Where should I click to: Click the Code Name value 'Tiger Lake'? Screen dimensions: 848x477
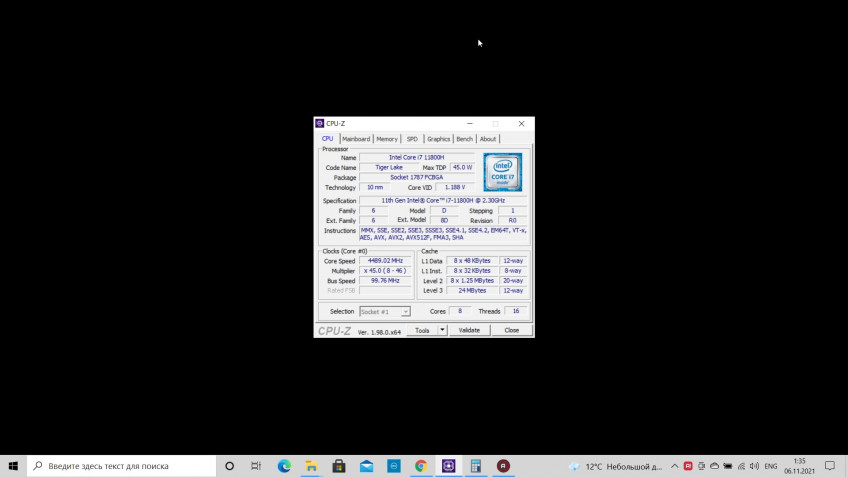[x=389, y=168]
